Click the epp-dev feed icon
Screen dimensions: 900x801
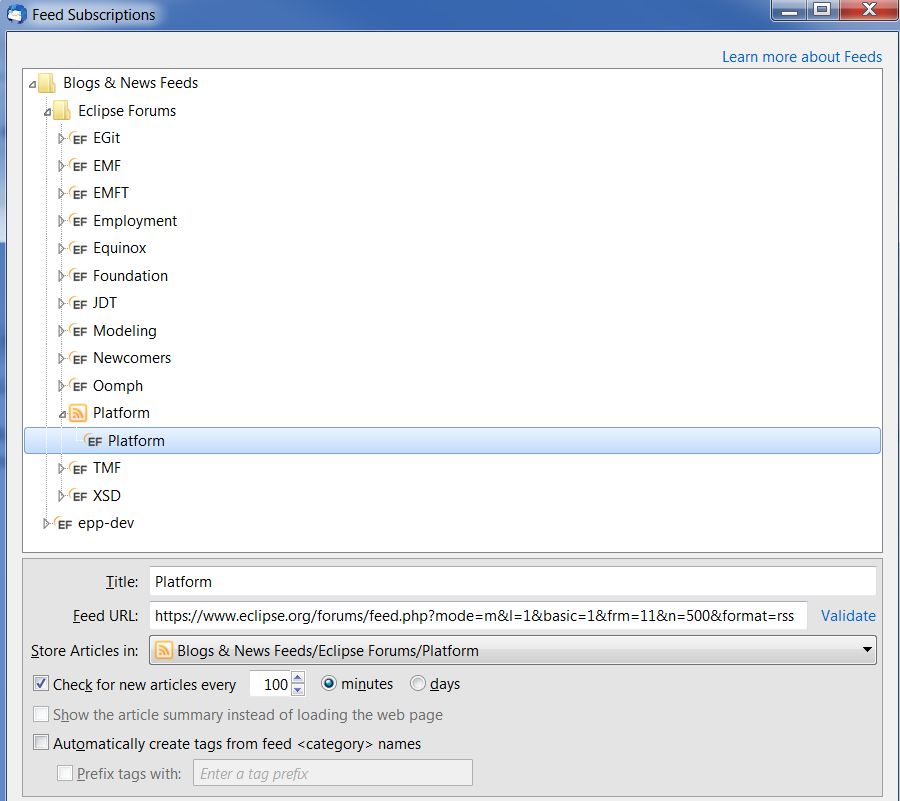[x=63, y=523]
